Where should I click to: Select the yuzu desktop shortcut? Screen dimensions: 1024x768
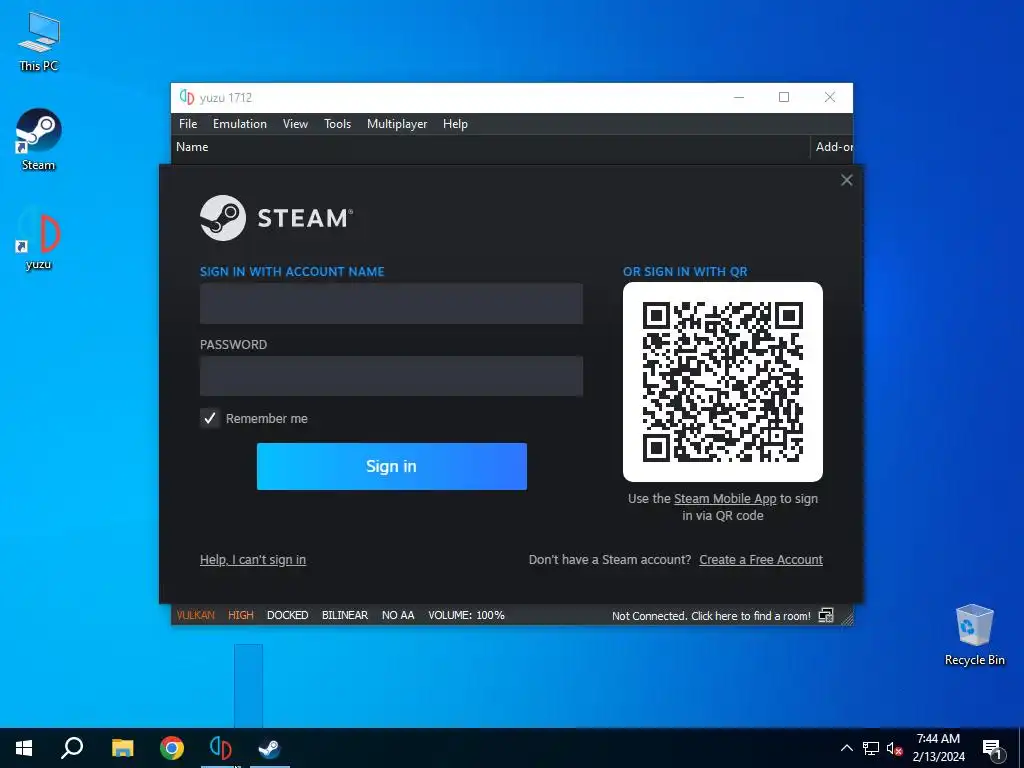pos(39,238)
